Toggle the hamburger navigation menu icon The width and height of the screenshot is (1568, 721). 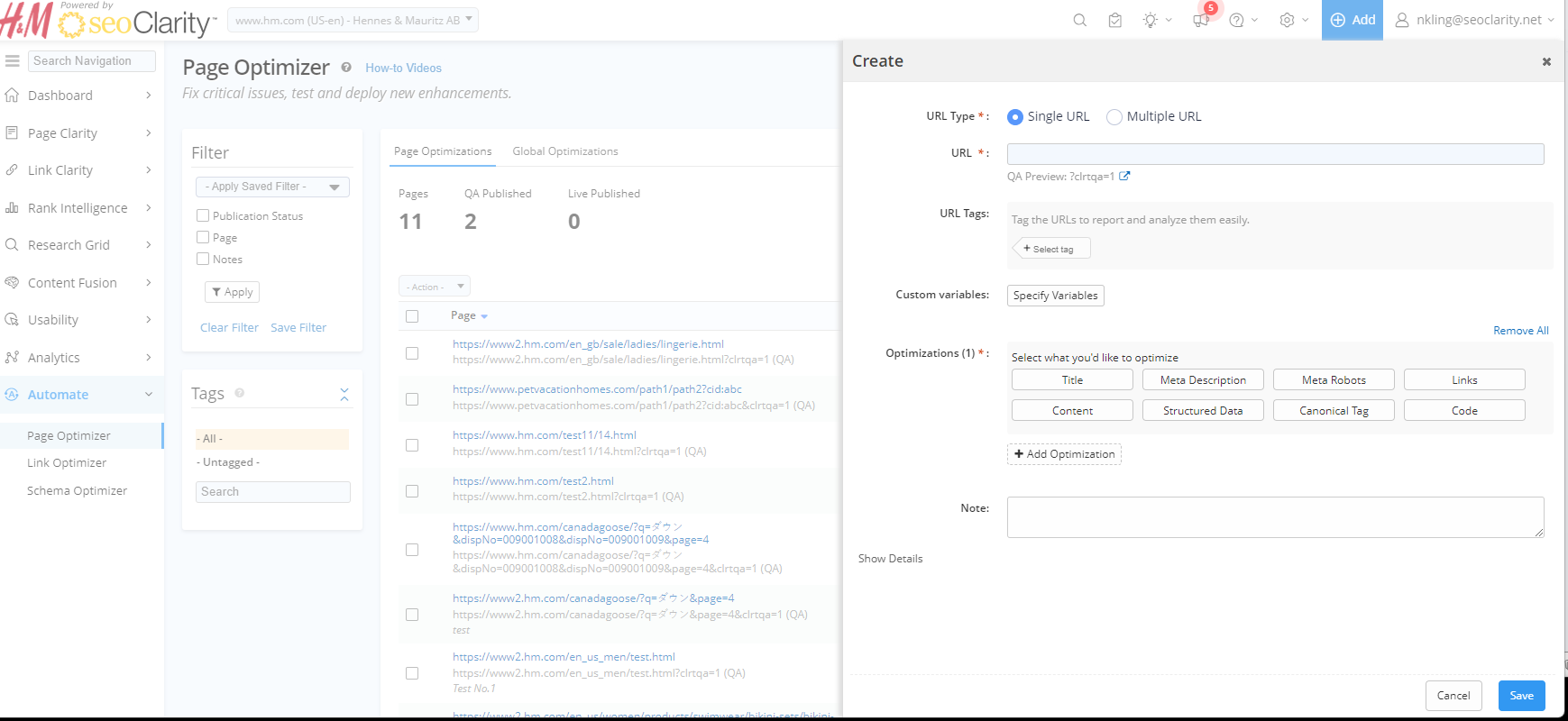pos(13,61)
